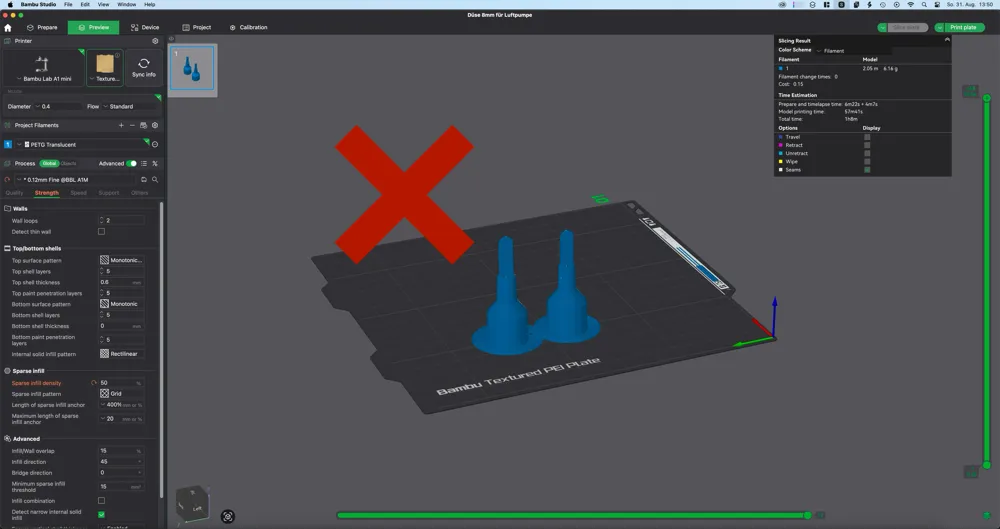Open macOS Control Center icon

tap(937, 4)
